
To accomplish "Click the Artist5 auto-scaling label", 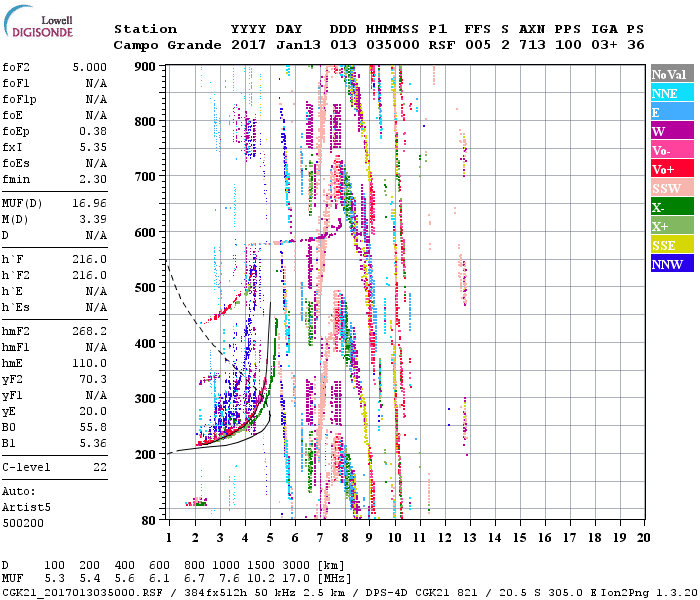I will [25, 507].
